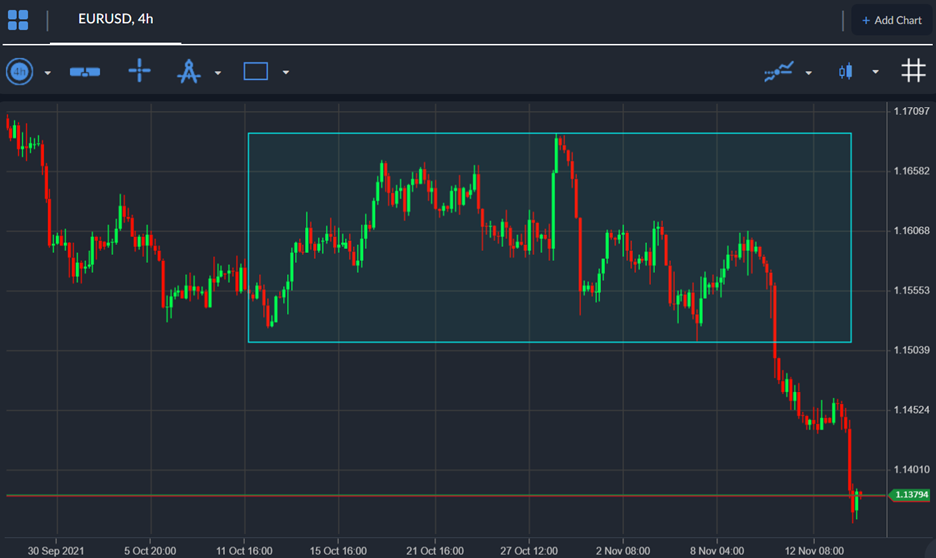This screenshot has width=936, height=558.
Task: Click the 11 Oct 16:00 time label
Action: pyautogui.click(x=244, y=551)
